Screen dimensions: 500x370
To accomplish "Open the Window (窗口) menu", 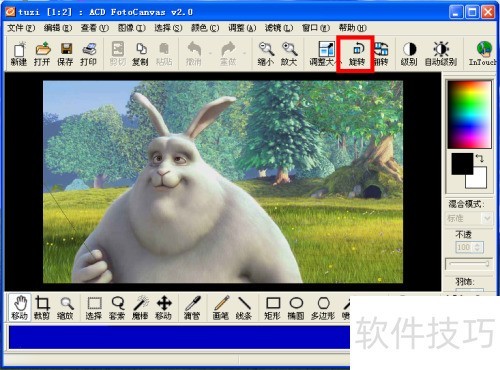I will pyautogui.click(x=316, y=28).
